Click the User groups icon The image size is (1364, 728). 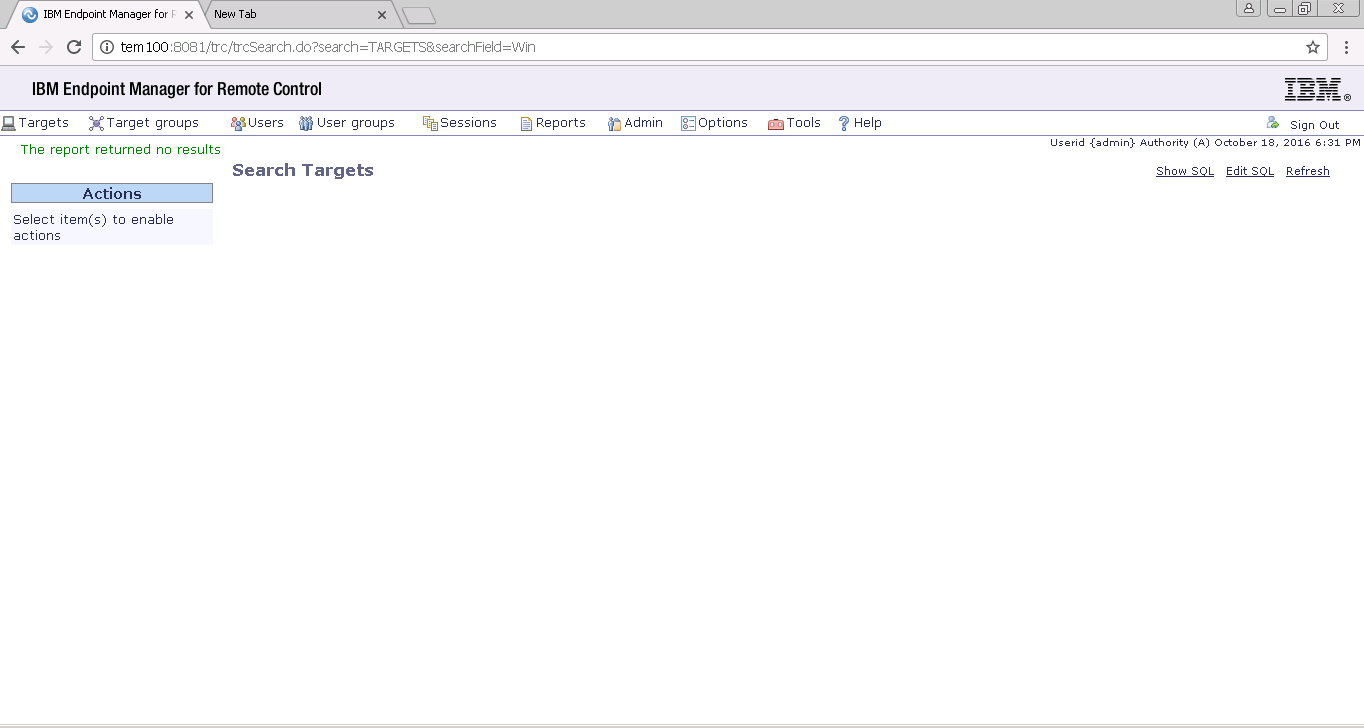click(x=306, y=123)
